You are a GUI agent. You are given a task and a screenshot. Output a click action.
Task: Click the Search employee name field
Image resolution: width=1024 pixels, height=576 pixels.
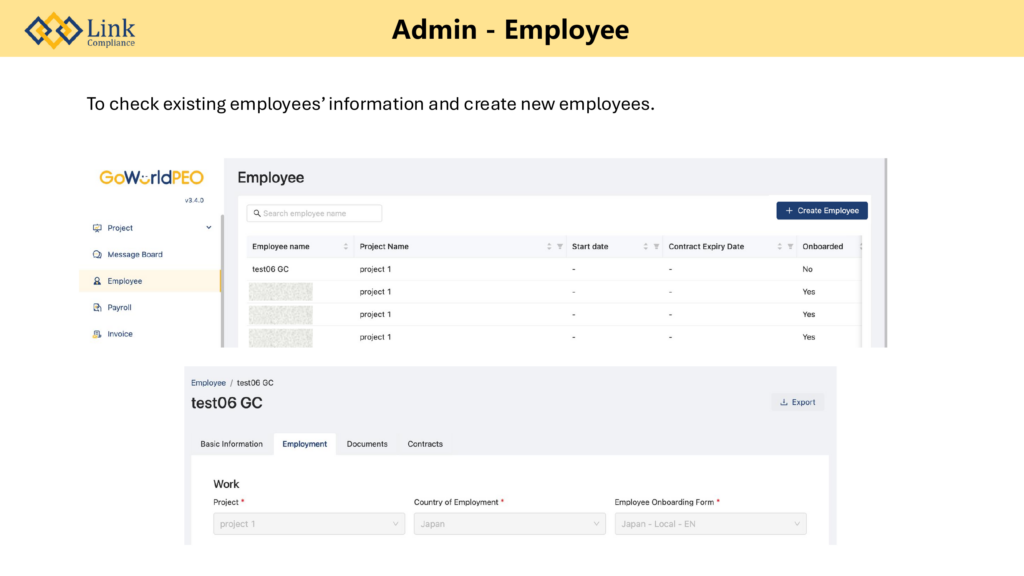(x=315, y=213)
